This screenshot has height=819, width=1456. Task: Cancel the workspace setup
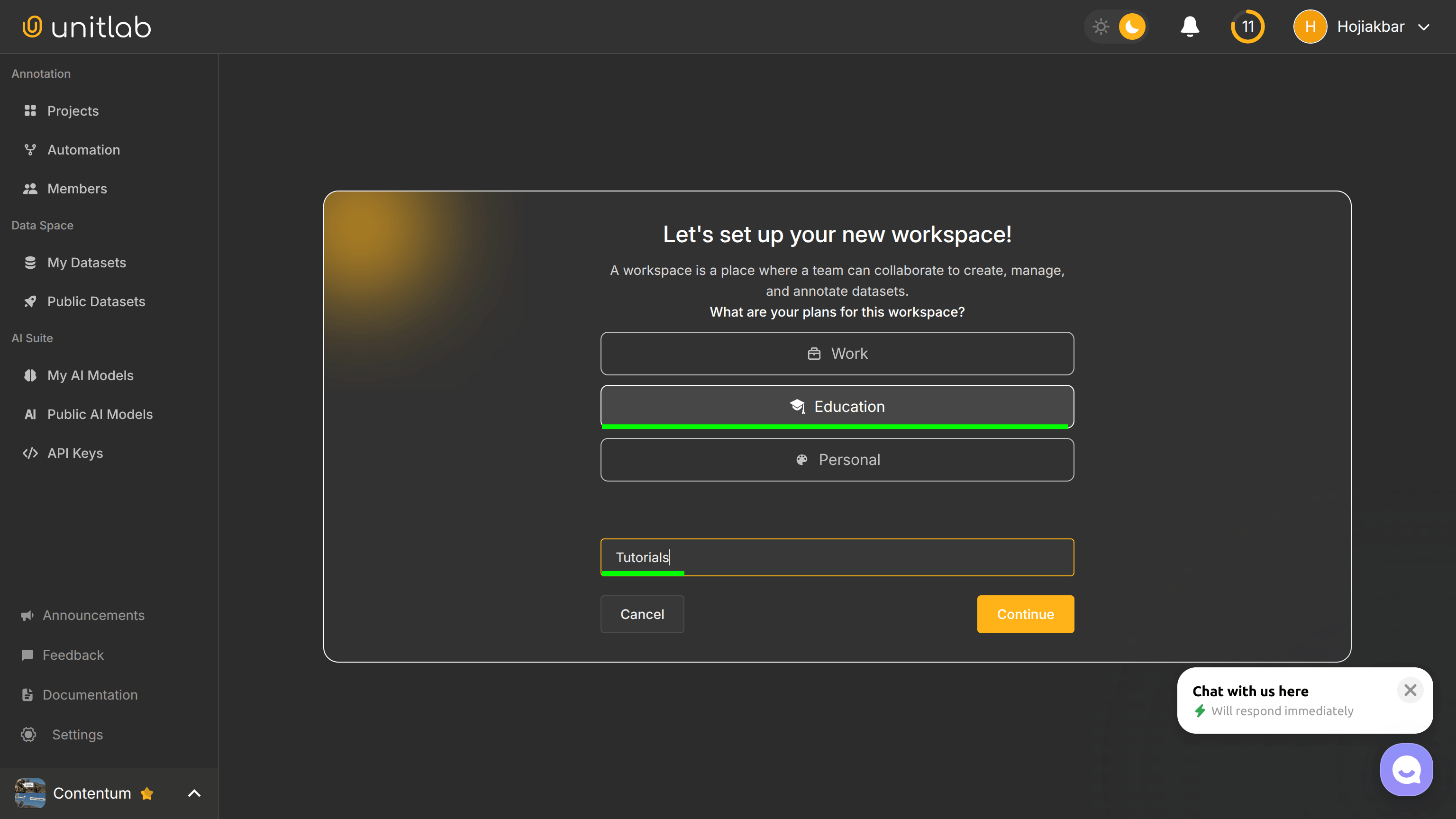(x=642, y=614)
